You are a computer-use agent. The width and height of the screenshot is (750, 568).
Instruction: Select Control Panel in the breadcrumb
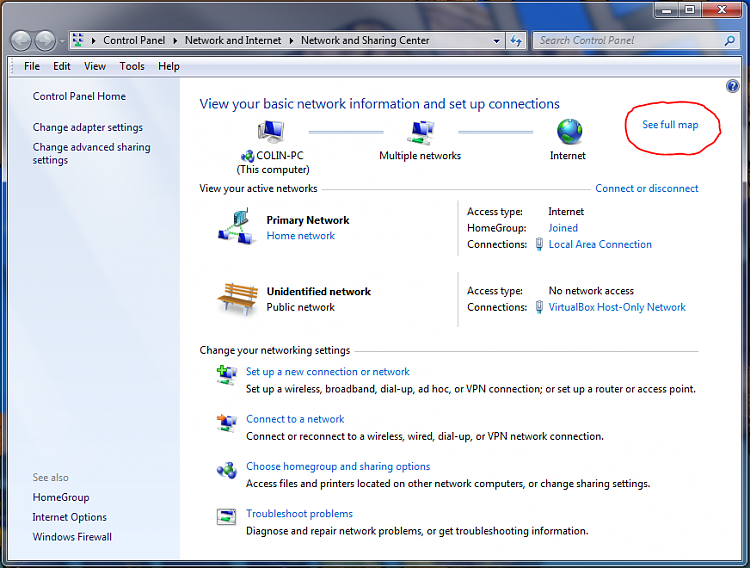click(x=134, y=40)
